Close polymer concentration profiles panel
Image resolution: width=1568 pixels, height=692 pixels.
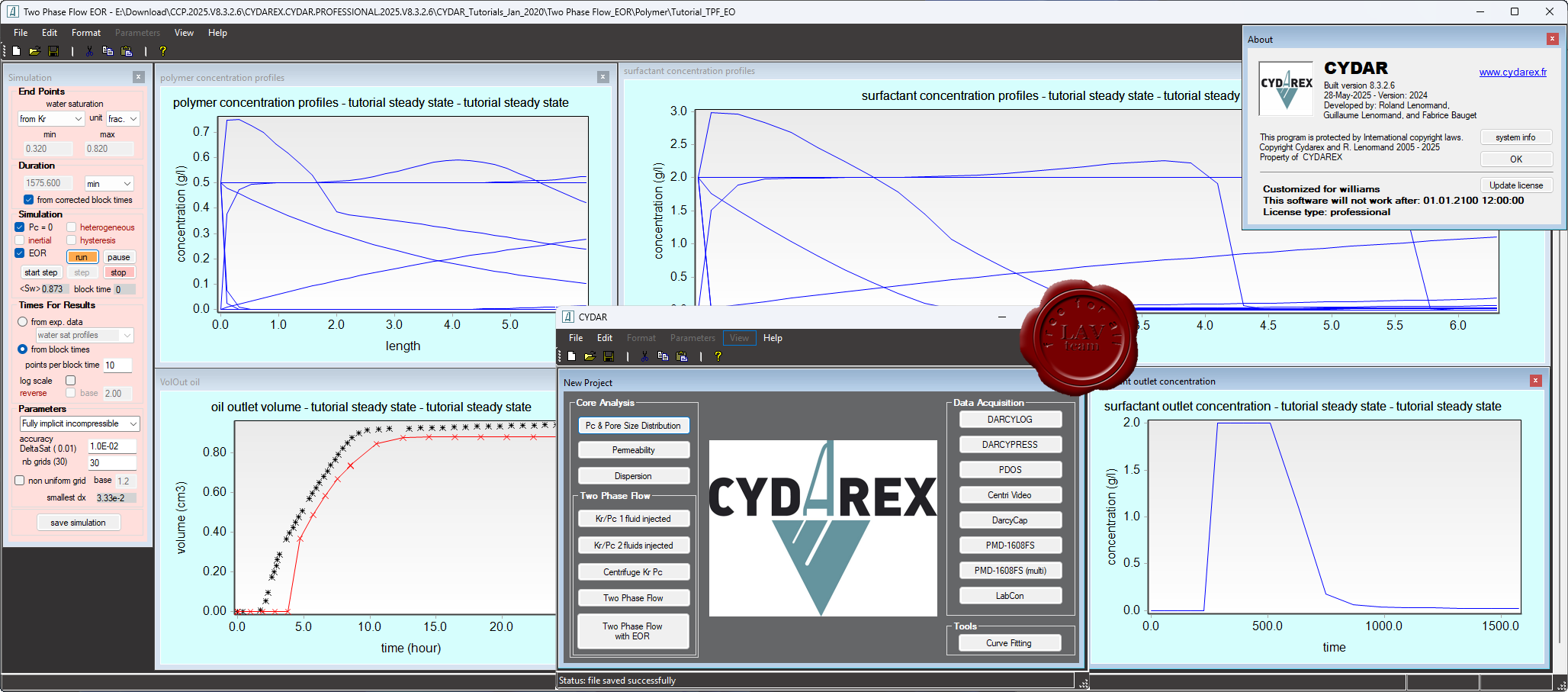click(603, 77)
